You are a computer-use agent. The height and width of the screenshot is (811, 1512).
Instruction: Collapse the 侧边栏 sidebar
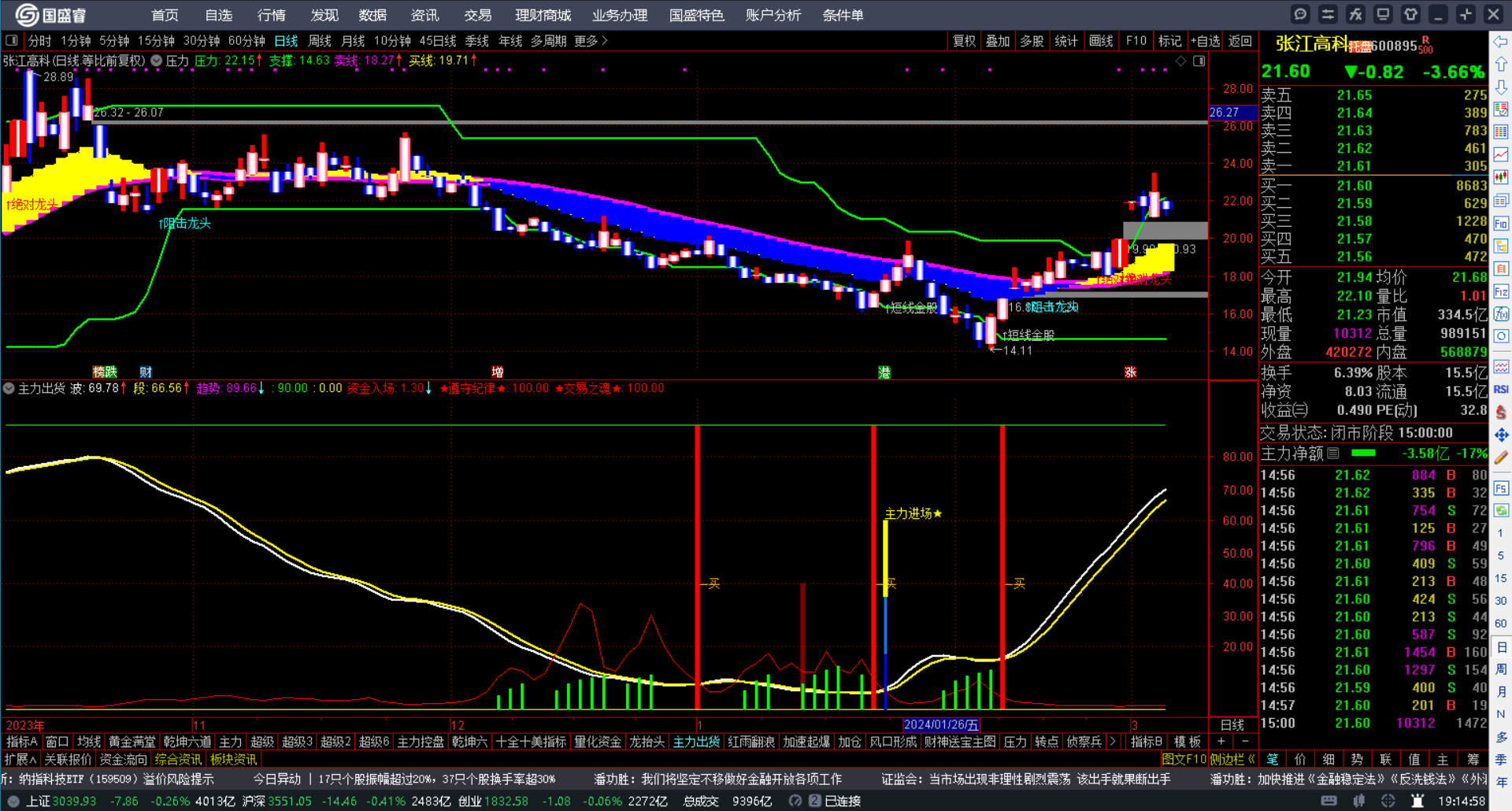[1232, 759]
